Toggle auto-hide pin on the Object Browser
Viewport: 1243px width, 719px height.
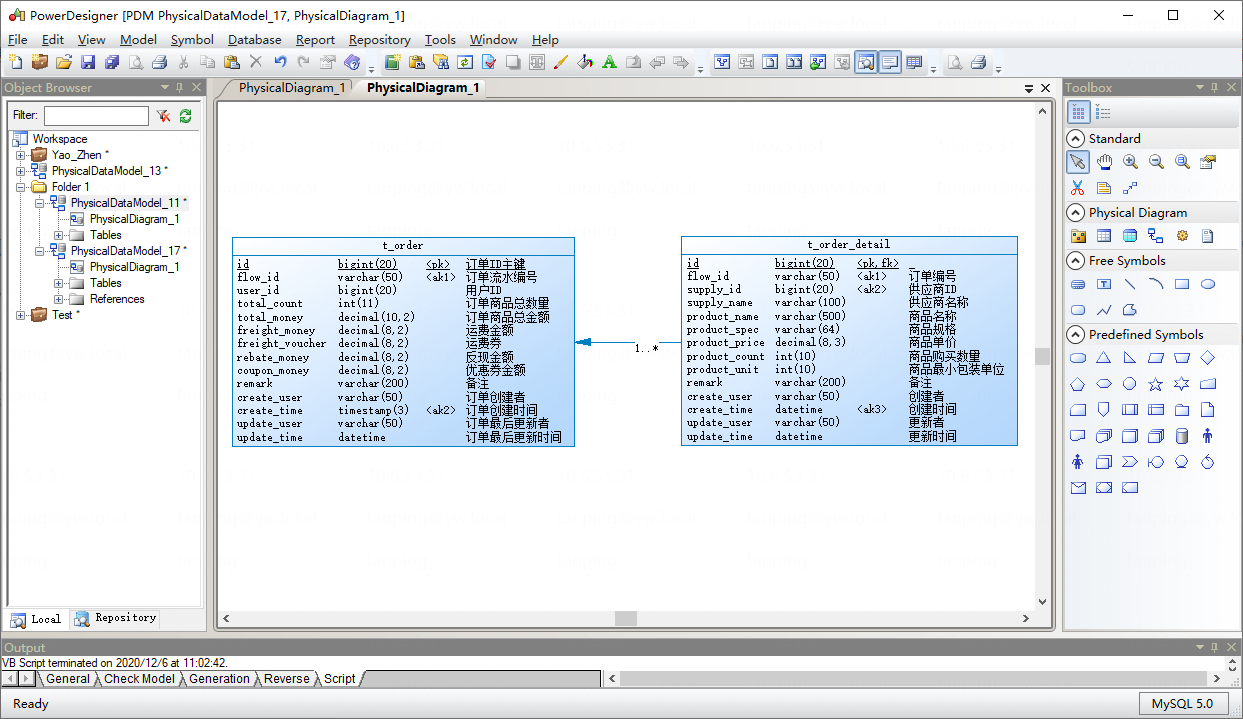181,87
